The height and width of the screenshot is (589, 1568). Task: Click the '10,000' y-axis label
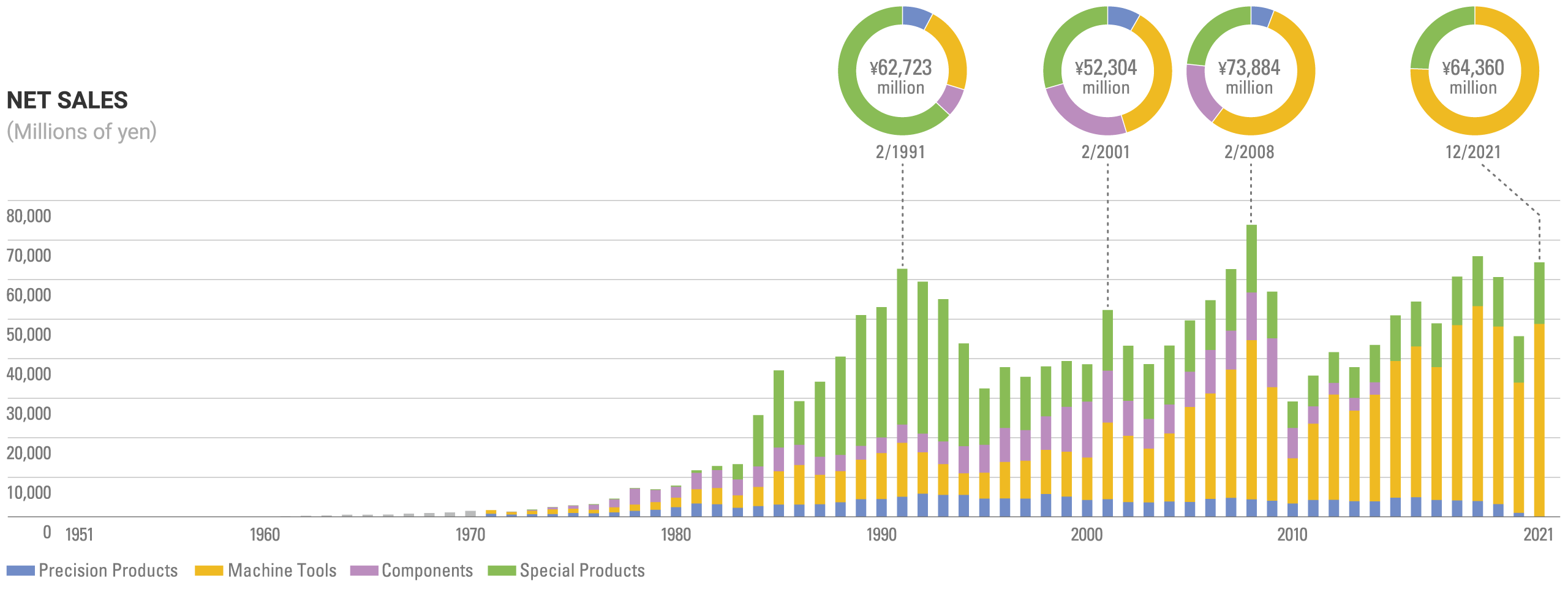(x=29, y=493)
